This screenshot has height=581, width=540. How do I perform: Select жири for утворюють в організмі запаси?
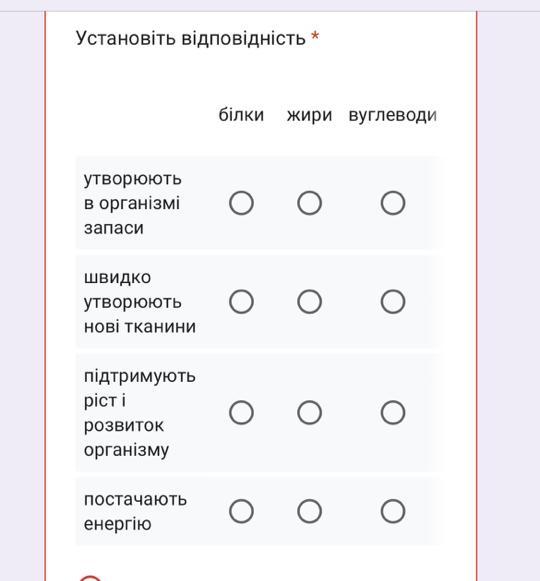coord(309,203)
